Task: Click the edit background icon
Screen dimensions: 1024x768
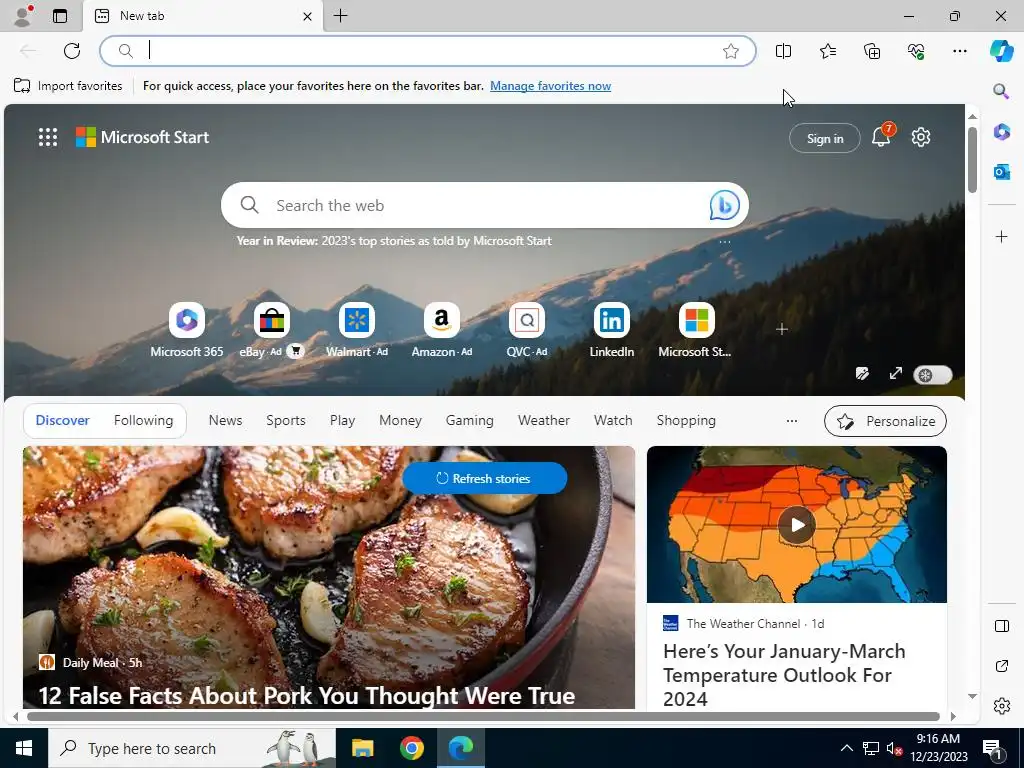Action: (862, 374)
